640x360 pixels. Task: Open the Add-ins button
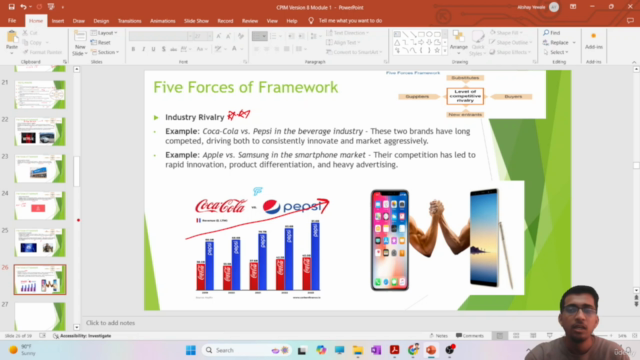pyautogui.click(x=593, y=42)
